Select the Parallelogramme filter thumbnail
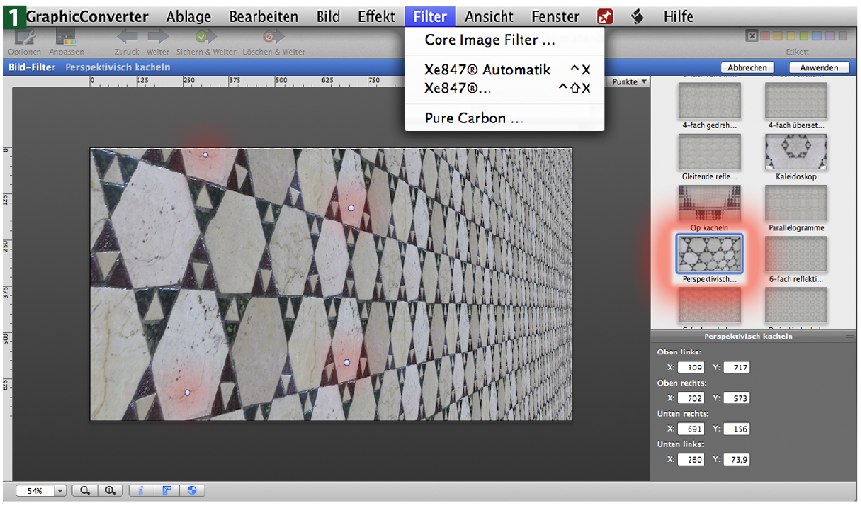Viewport: 861px width, 506px height. pyautogui.click(x=795, y=205)
